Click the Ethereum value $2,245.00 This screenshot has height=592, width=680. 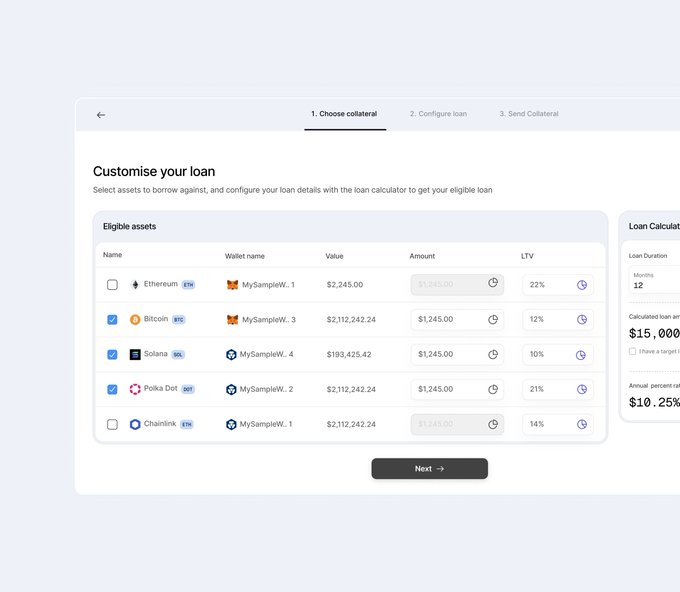(x=345, y=285)
